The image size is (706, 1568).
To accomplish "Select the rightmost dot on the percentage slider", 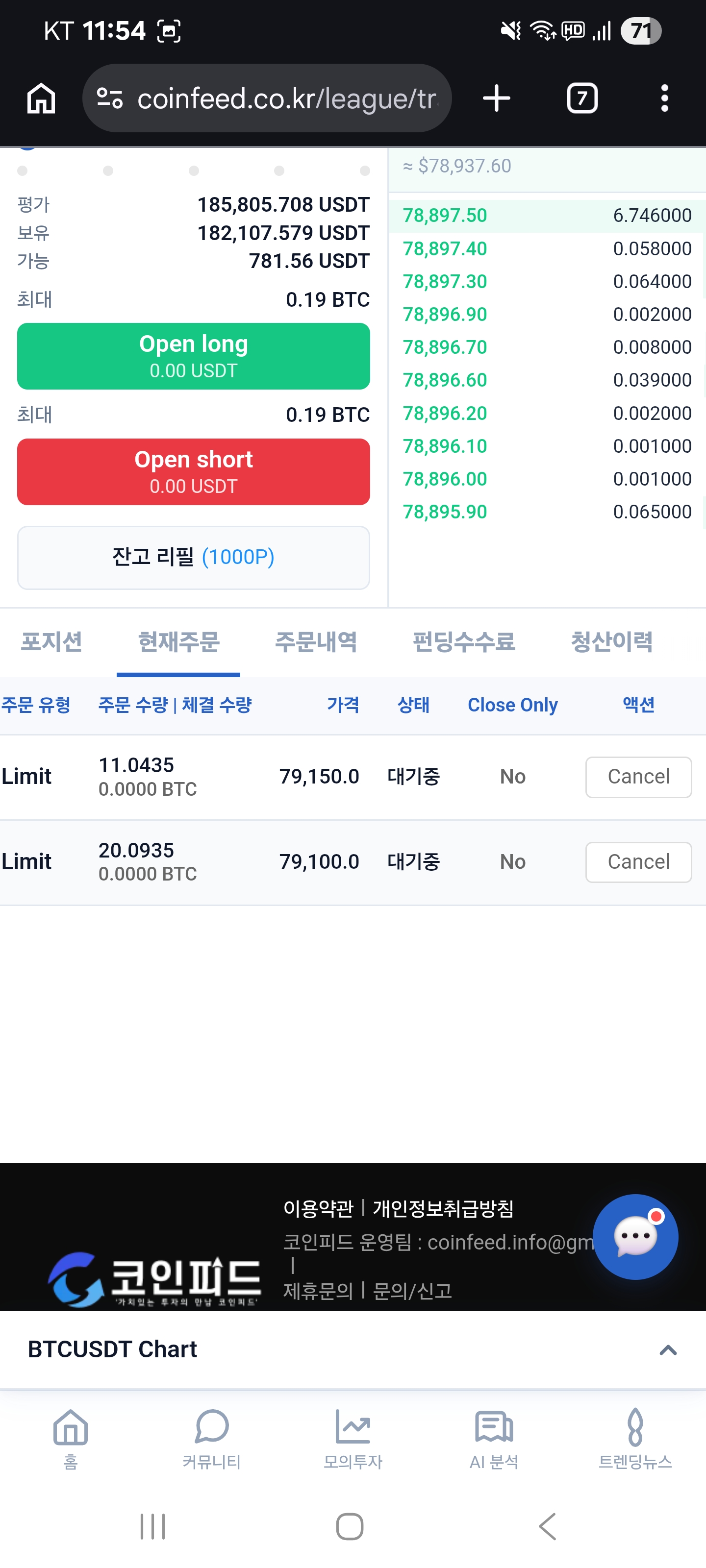I will pyautogui.click(x=365, y=171).
